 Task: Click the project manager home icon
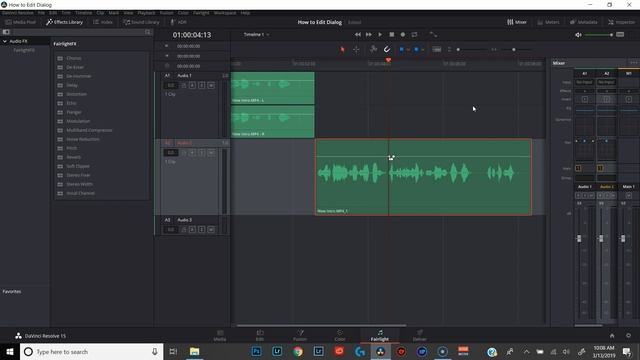click(x=612, y=336)
